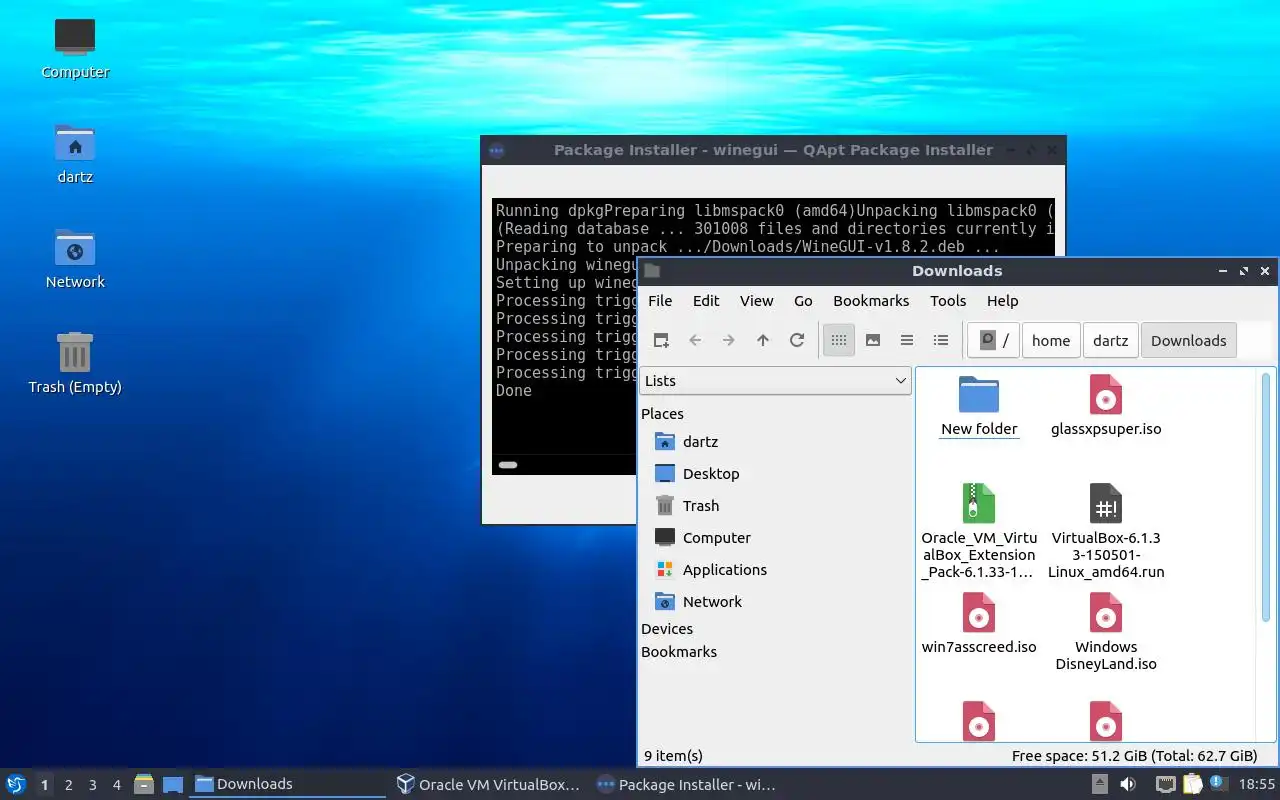
Task: Switch to compact list view
Action: [x=907, y=340]
